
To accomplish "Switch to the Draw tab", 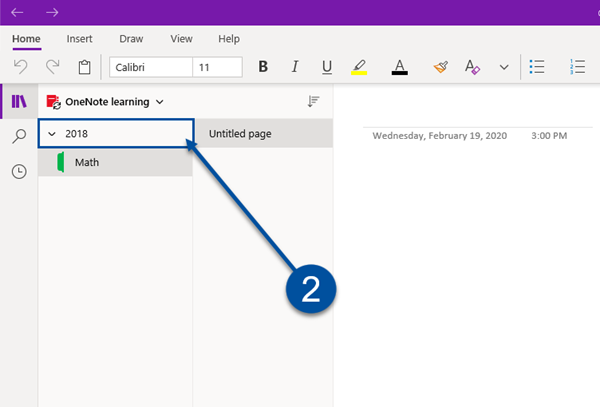I will pos(131,39).
